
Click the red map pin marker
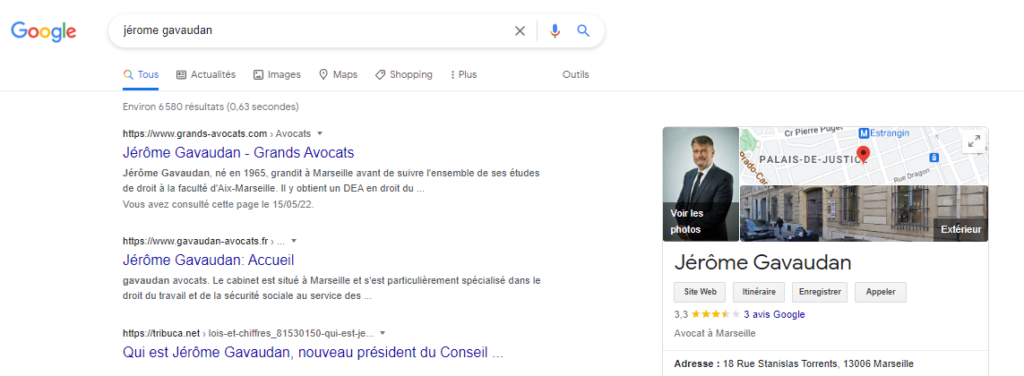click(x=863, y=154)
